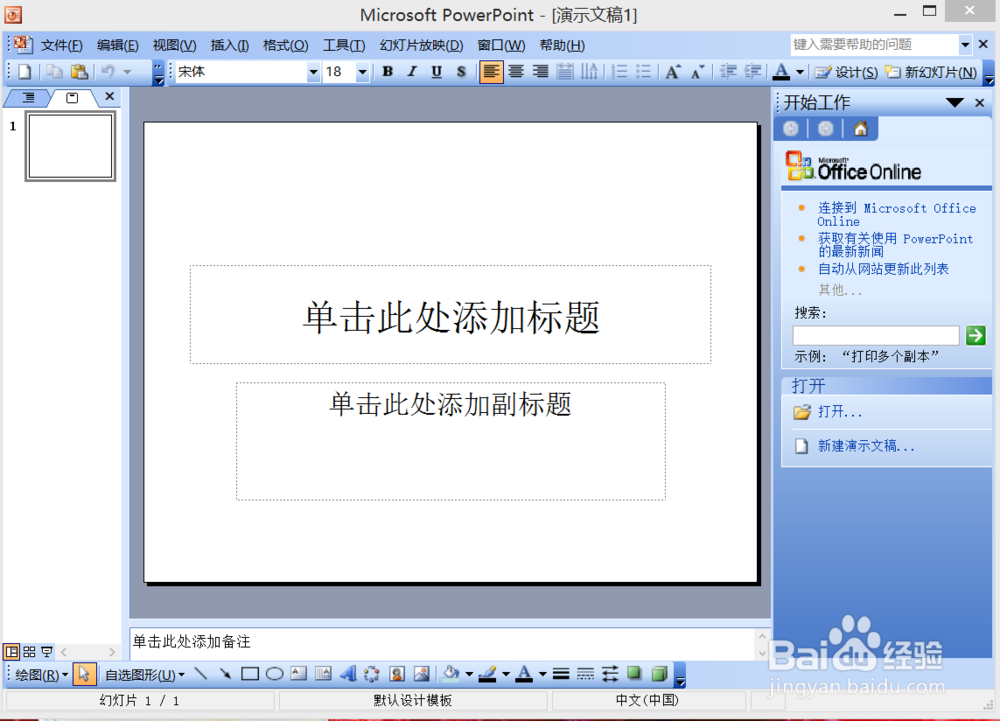Select the slide 1 thumbnail
This screenshot has height=721, width=1000.
(70, 146)
